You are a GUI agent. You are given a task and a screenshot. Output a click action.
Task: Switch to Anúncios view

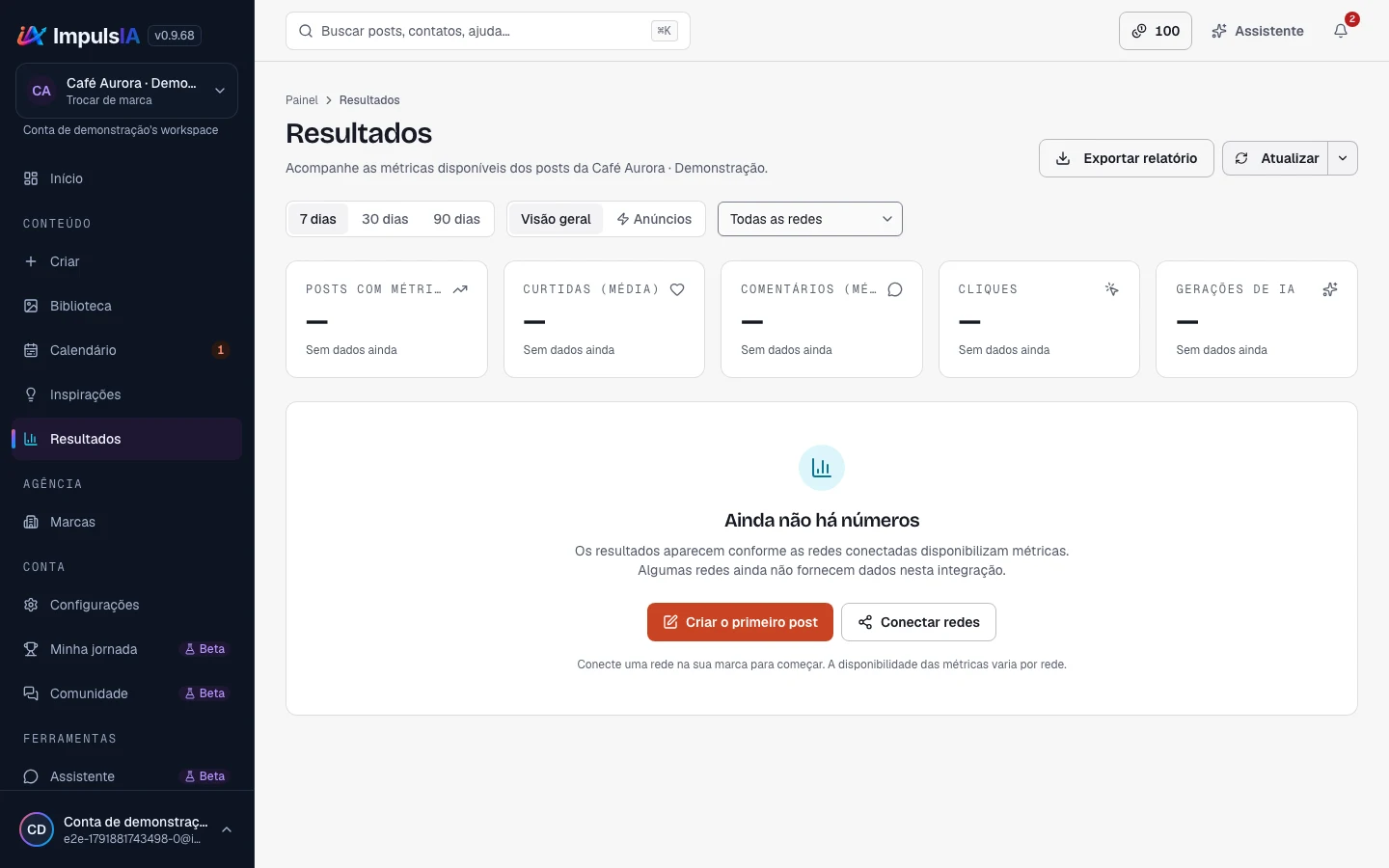point(654,219)
